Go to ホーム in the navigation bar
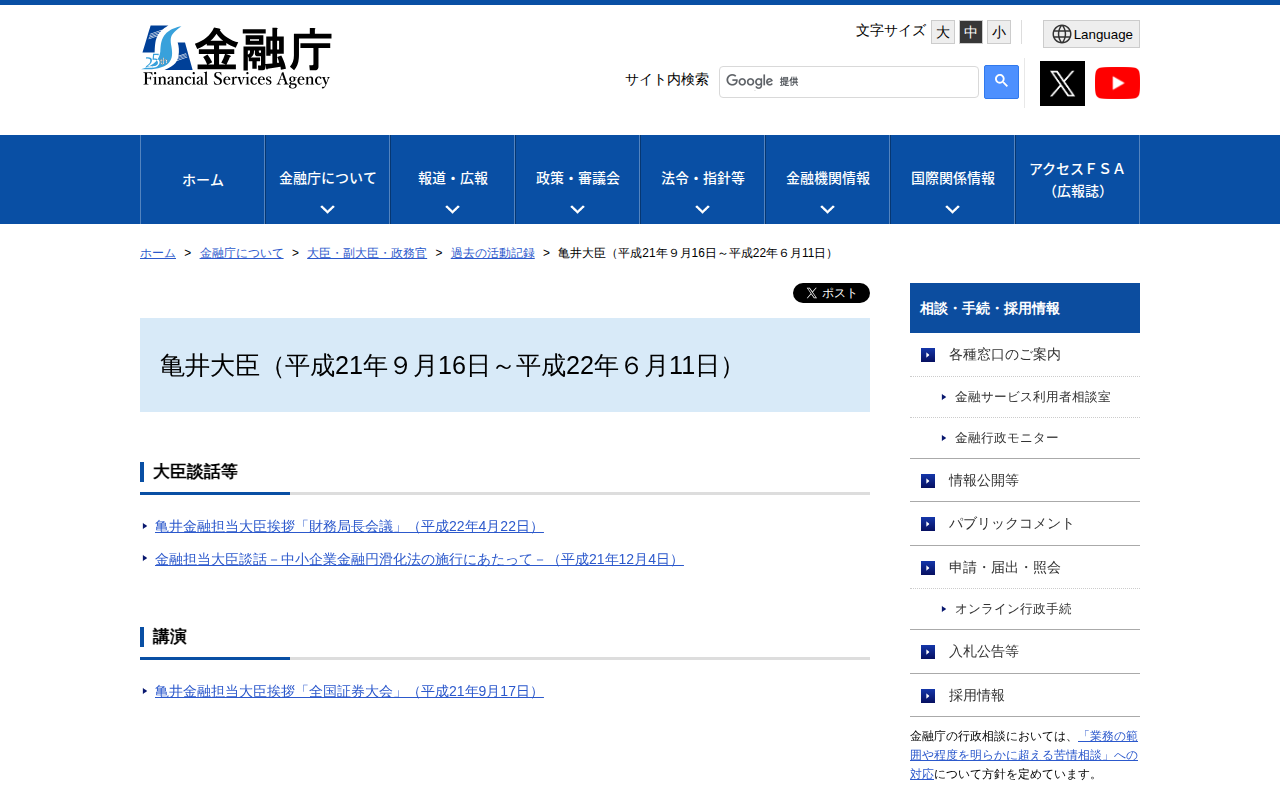Viewport: 1280px width, 800px height. click(202, 180)
